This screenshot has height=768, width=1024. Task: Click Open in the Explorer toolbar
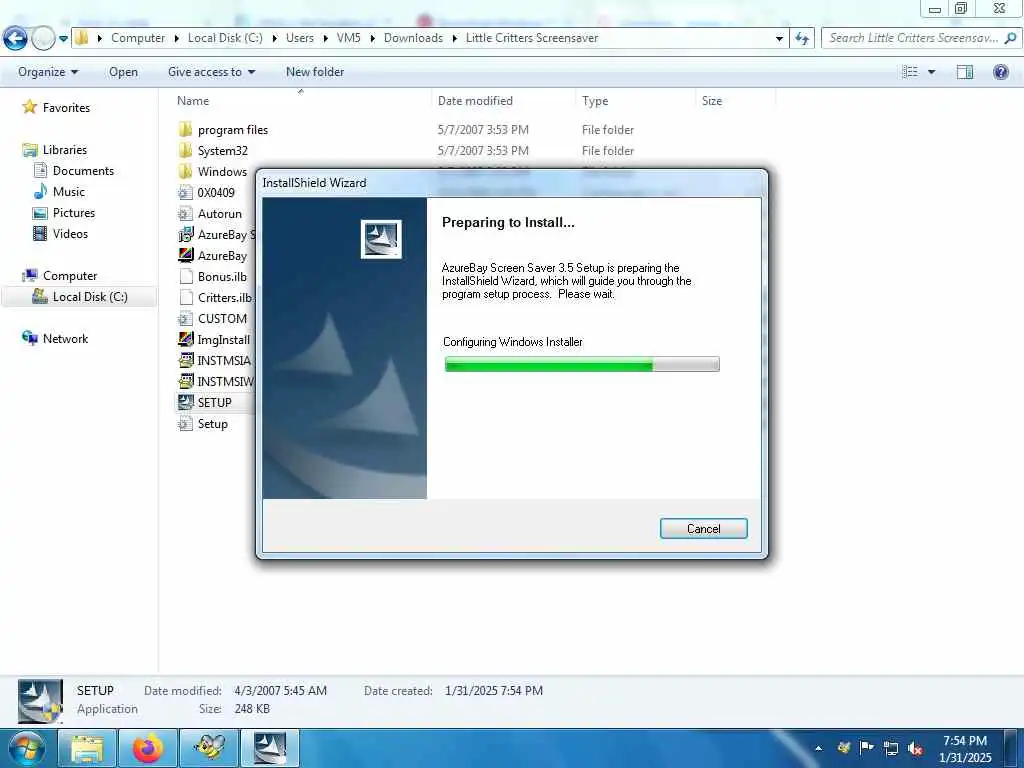click(123, 72)
